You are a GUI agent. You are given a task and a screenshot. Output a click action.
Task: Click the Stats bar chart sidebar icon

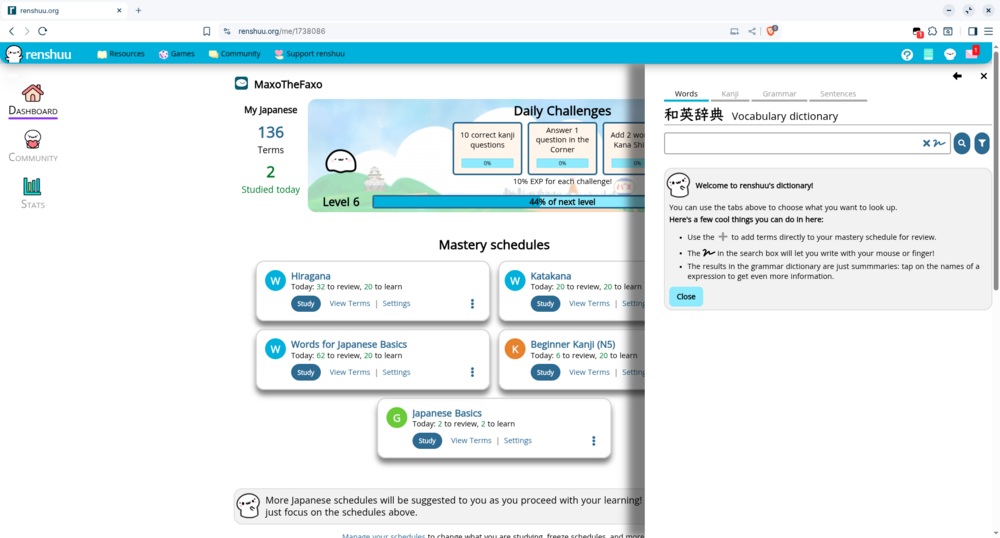click(x=32, y=186)
